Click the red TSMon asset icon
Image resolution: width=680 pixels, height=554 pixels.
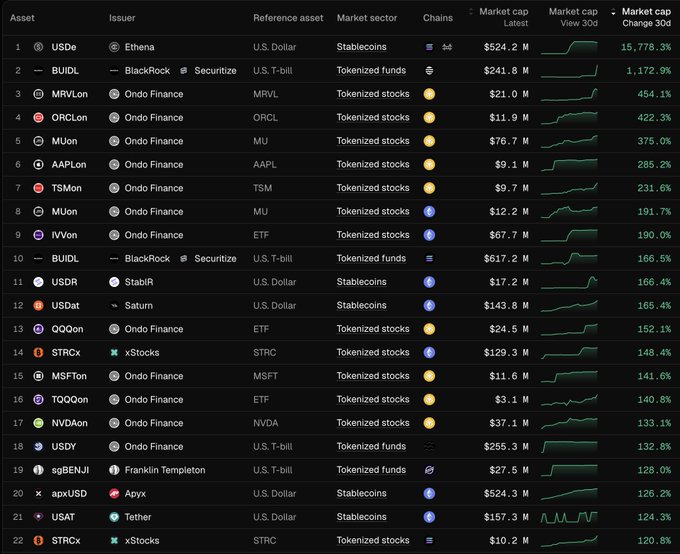coord(38,188)
